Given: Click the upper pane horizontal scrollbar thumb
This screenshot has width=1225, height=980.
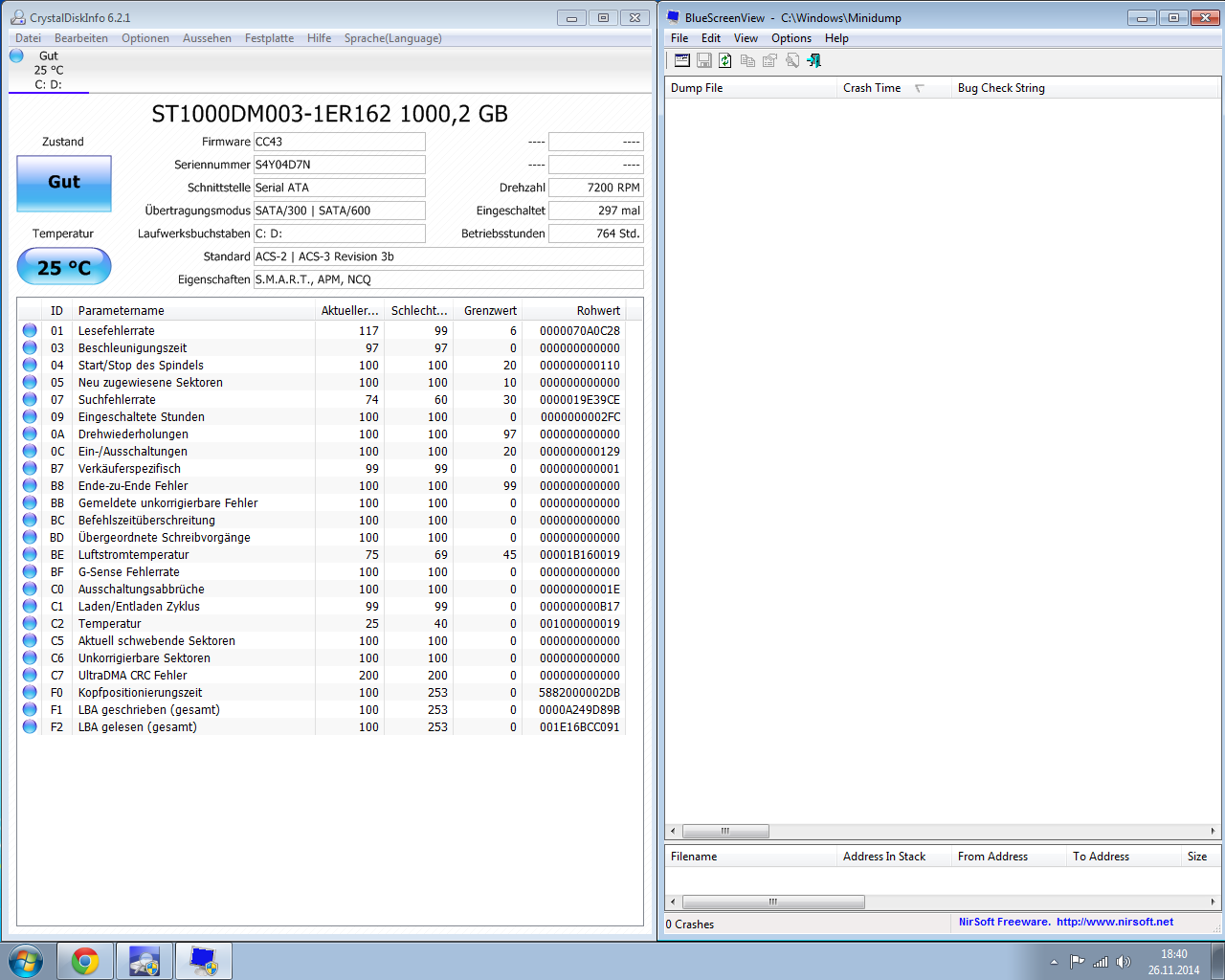Looking at the screenshot, I should click(x=725, y=831).
